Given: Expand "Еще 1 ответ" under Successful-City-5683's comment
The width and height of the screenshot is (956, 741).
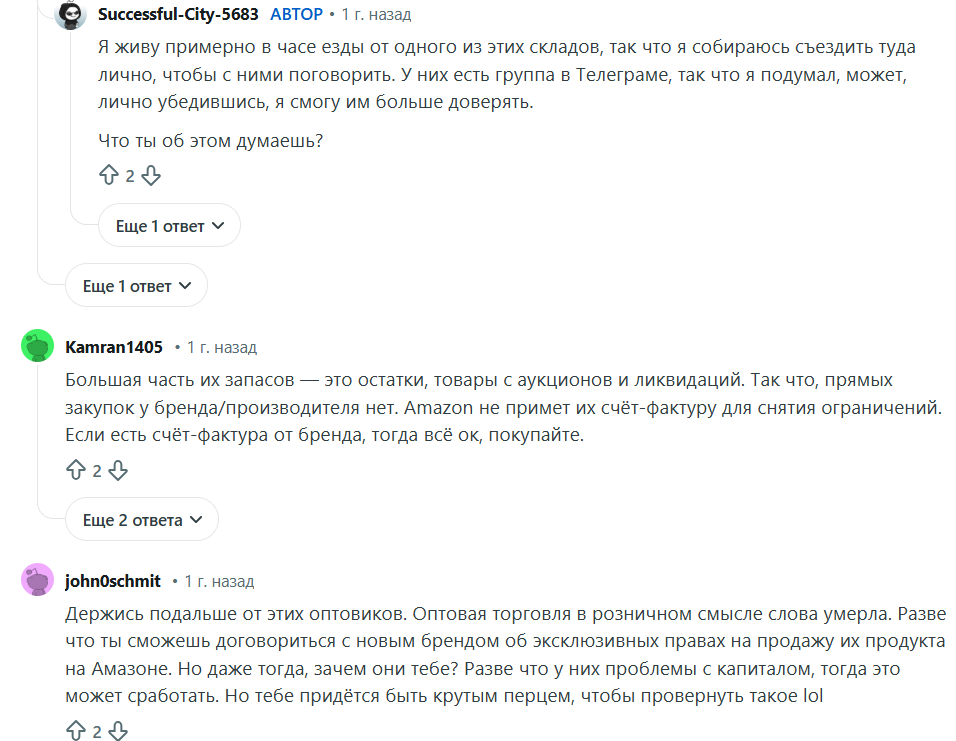Looking at the screenshot, I should click(x=169, y=225).
